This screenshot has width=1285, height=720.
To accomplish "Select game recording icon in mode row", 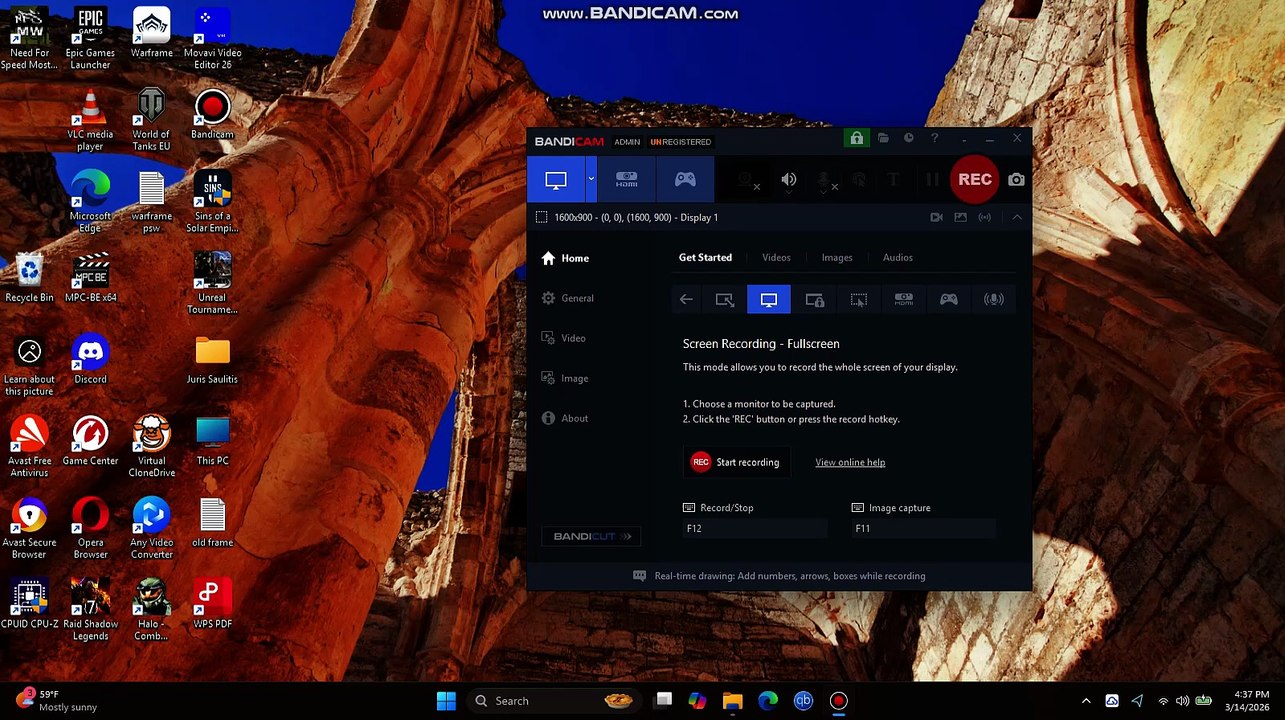I will click(x=949, y=299).
